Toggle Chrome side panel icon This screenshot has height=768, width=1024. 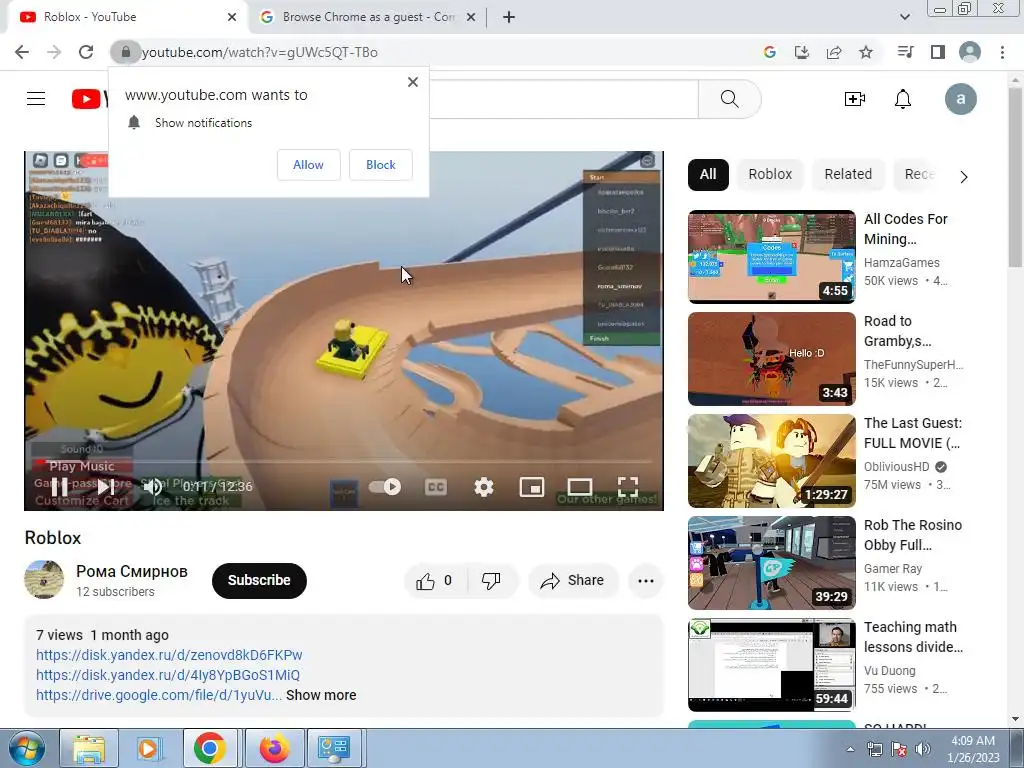click(938, 52)
